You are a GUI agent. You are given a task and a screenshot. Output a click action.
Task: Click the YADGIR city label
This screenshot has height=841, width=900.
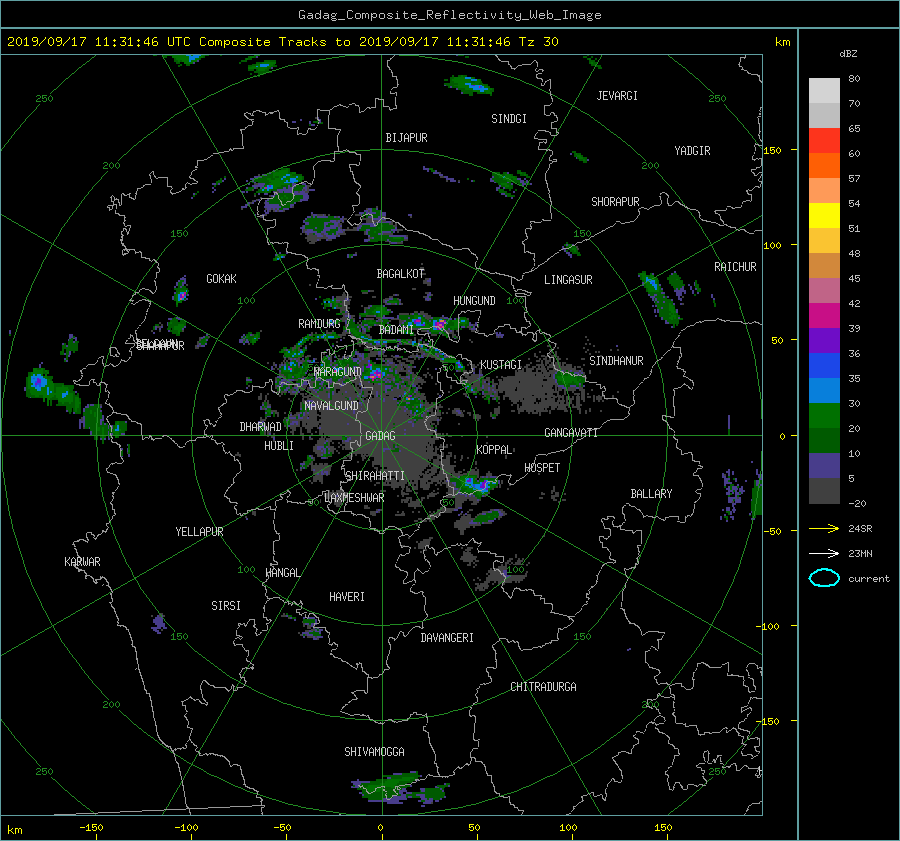[x=692, y=151]
